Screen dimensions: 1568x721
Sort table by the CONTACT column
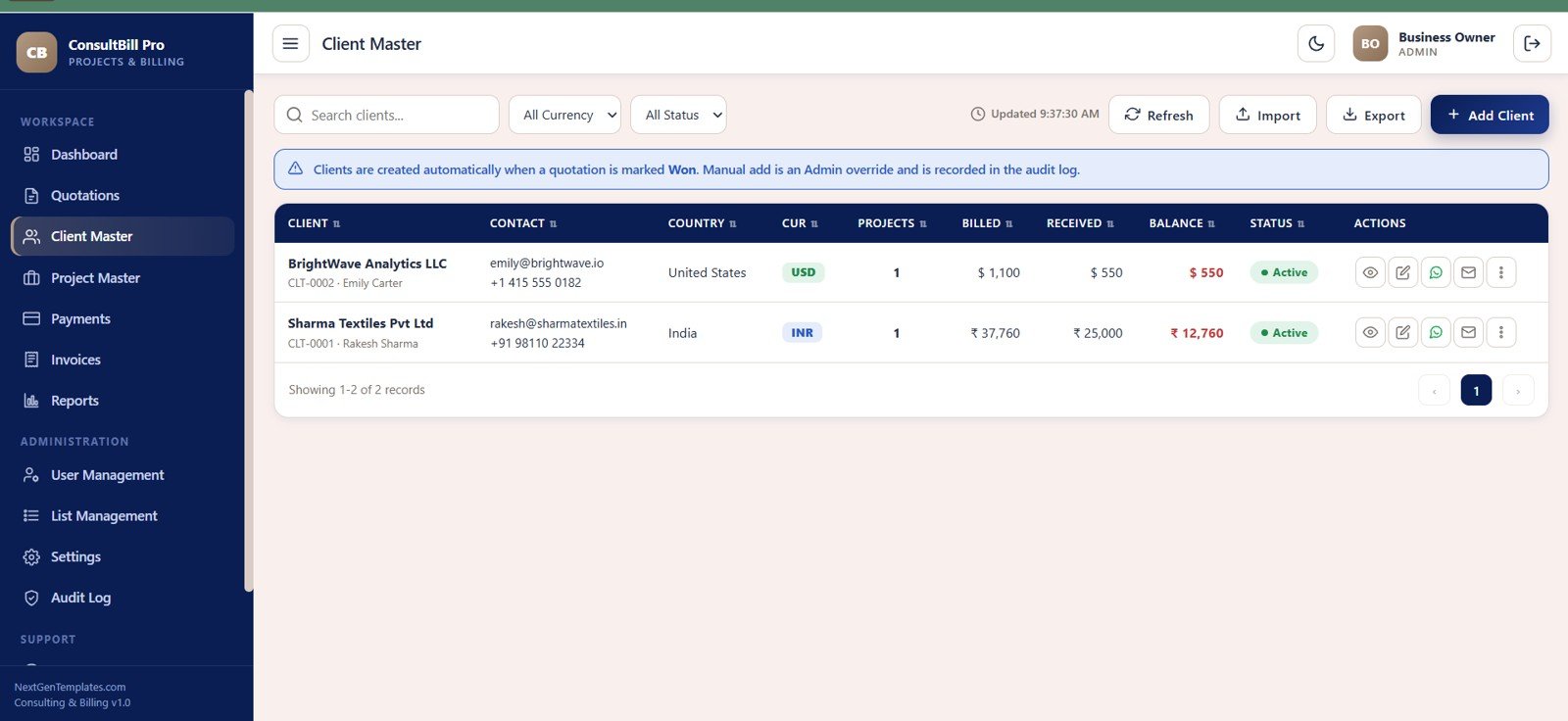coord(523,223)
